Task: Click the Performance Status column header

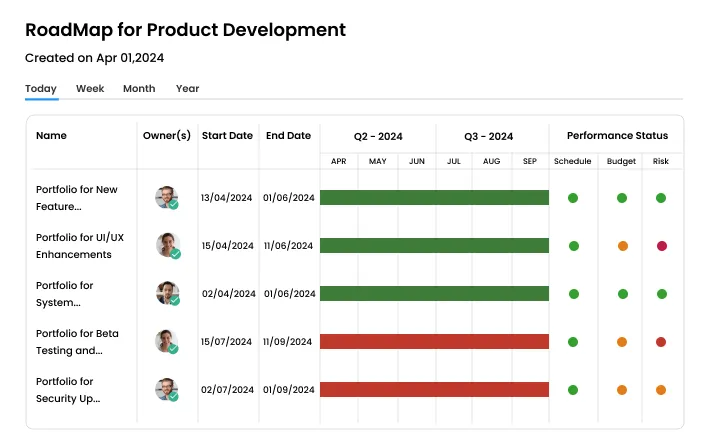Action: pos(617,136)
